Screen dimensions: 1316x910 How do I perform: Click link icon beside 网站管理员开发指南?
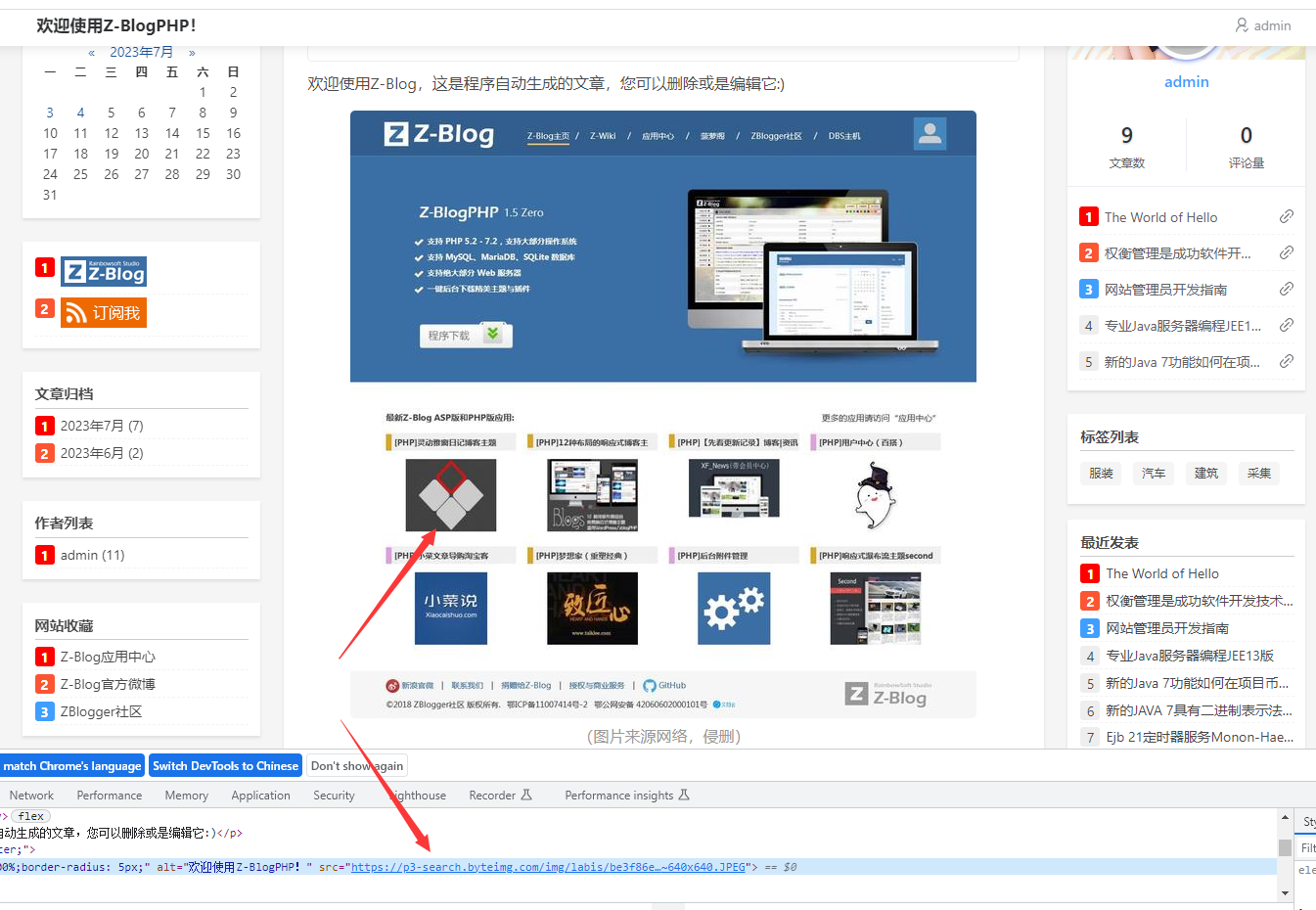click(x=1287, y=289)
